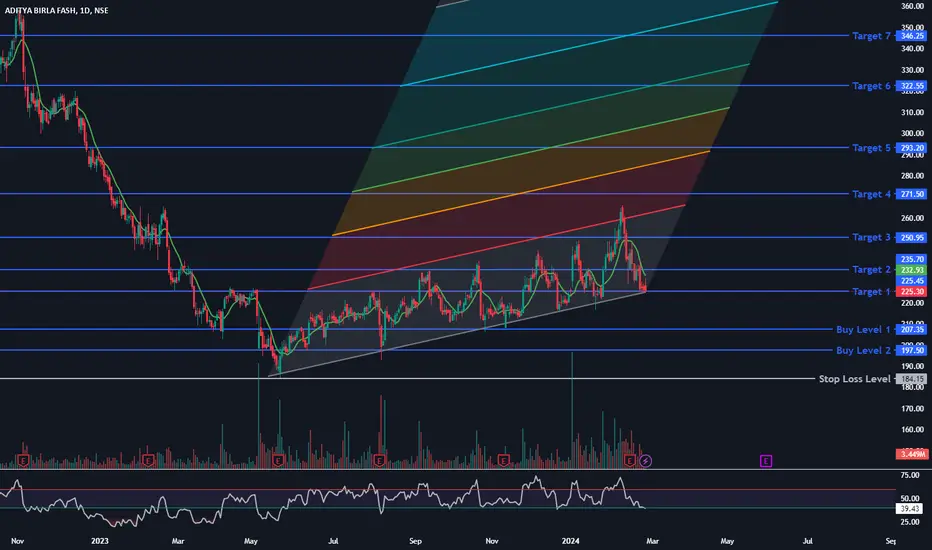This screenshot has width=932, height=550.
Task: Open earnings E marker below August 2023 volume spike
Action: point(379,461)
